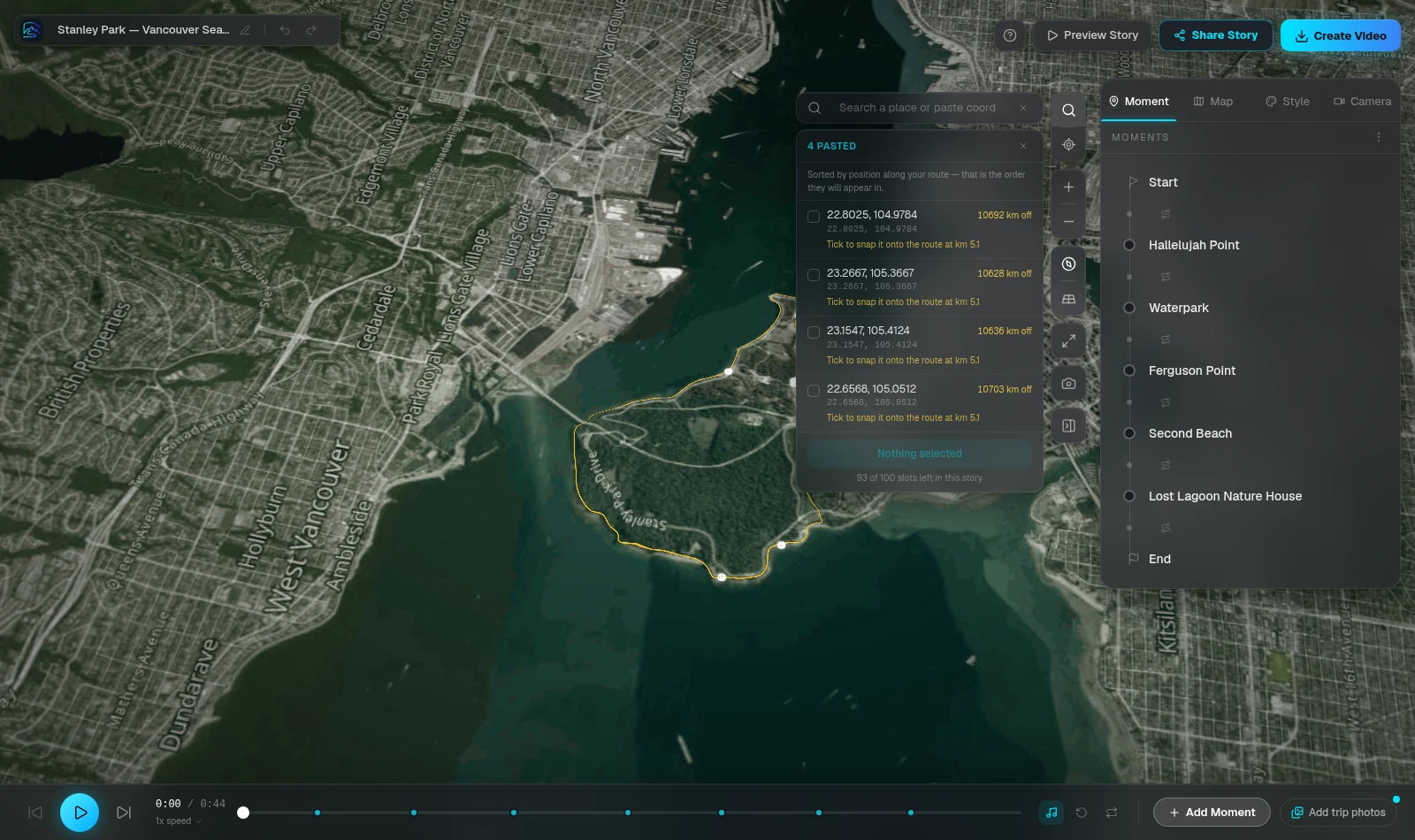Tick the 22.6568, 105.0512 checkbox
The image size is (1415, 840).
point(814,391)
